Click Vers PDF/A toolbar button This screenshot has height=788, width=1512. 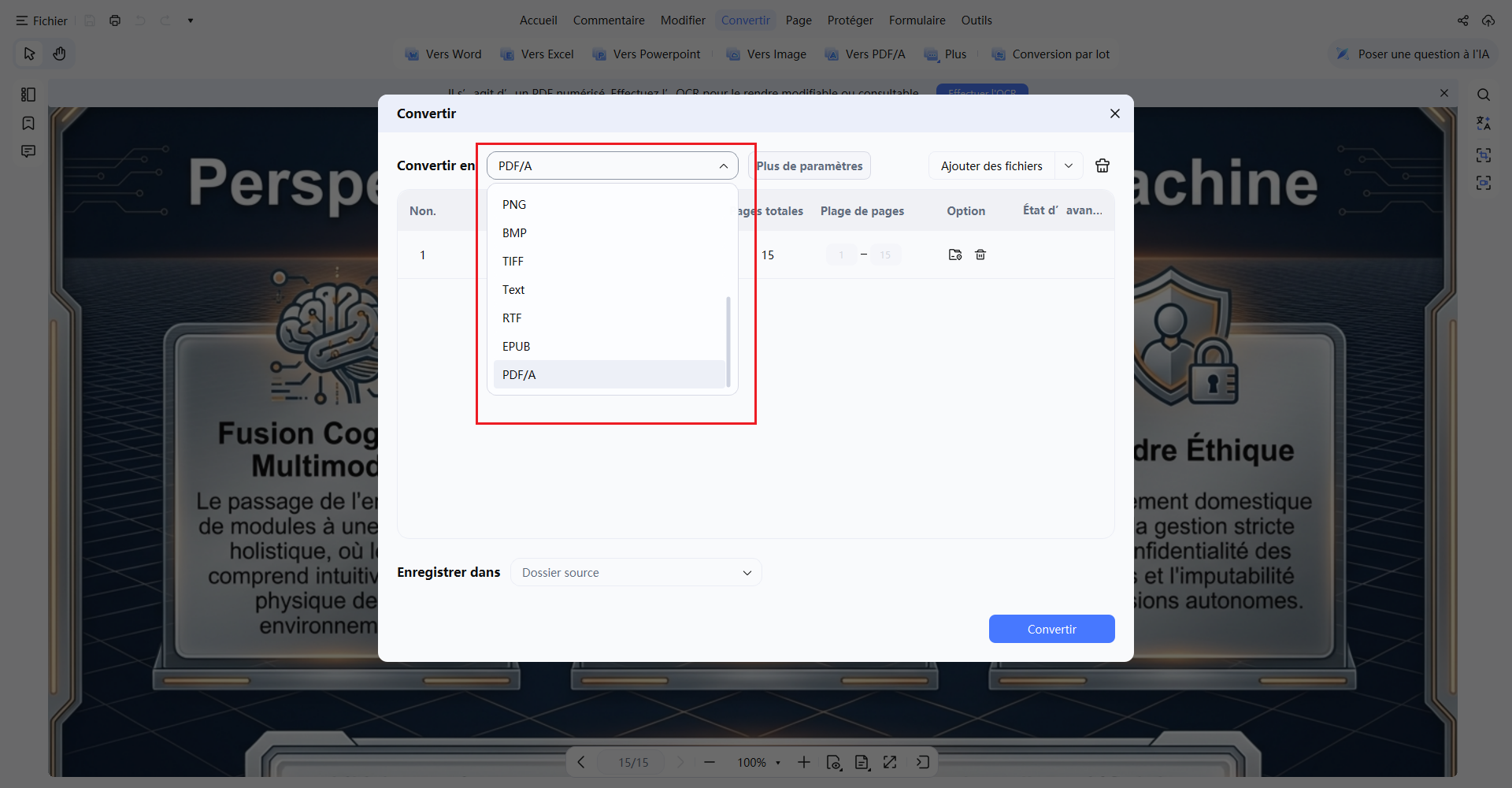(865, 54)
